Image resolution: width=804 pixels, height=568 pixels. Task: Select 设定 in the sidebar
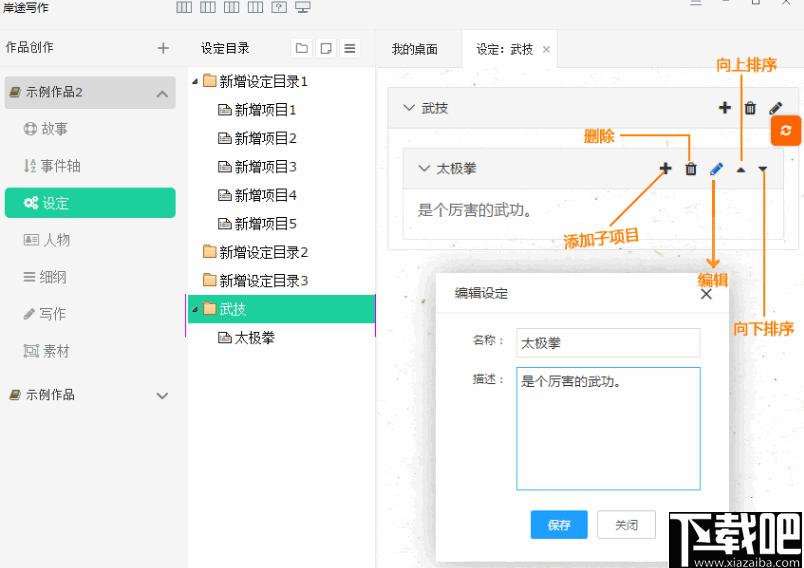(x=90, y=203)
